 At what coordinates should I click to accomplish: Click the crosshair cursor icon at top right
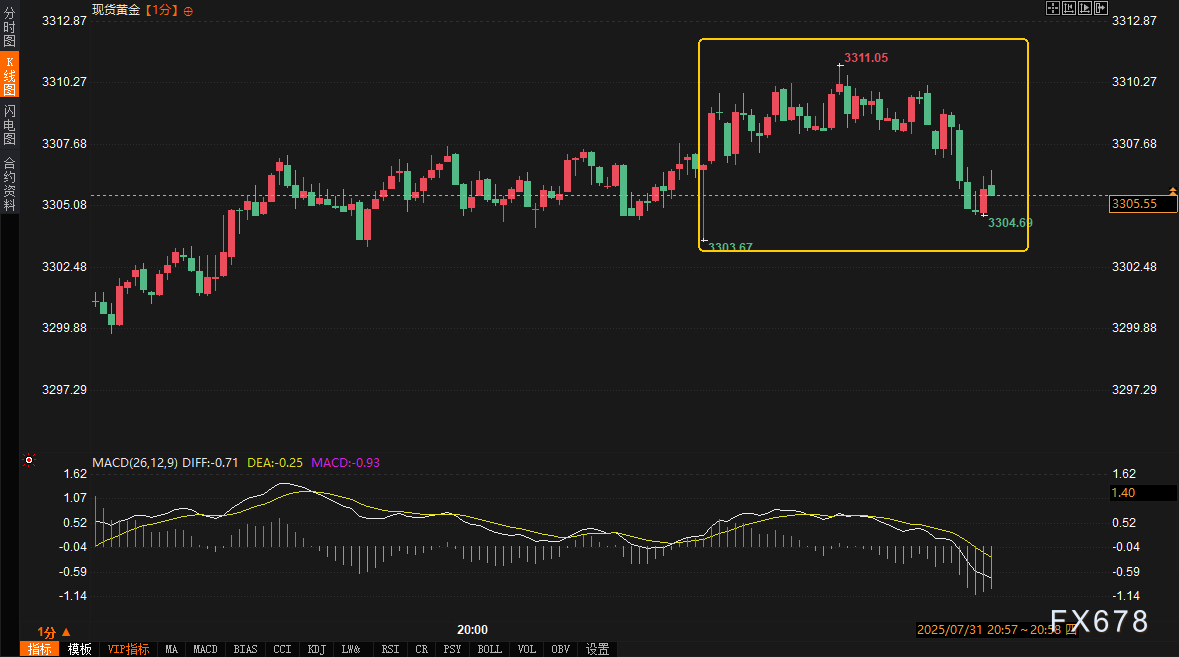(x=1053, y=8)
